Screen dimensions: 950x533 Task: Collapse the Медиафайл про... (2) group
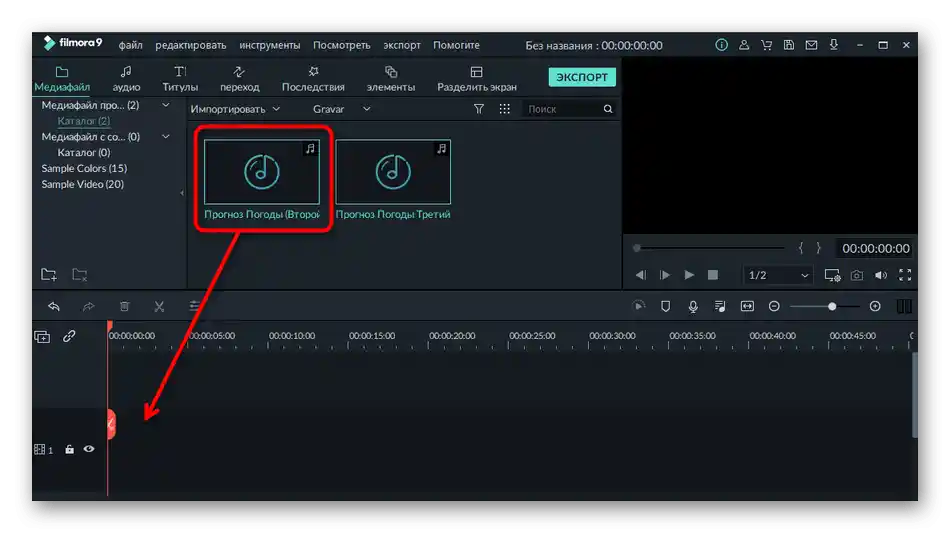[x=165, y=105]
